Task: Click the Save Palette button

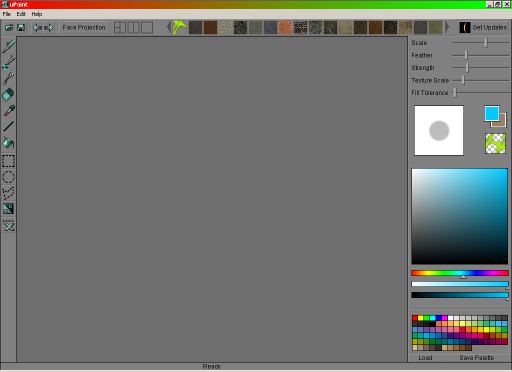Action: pyautogui.click(x=476, y=358)
